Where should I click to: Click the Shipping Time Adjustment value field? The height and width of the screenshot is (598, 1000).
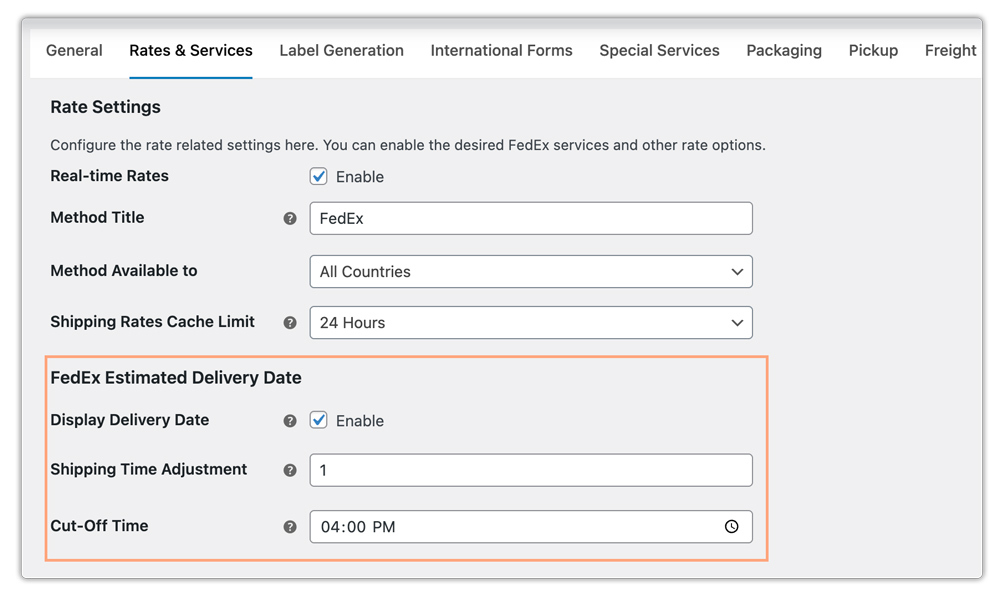point(530,470)
